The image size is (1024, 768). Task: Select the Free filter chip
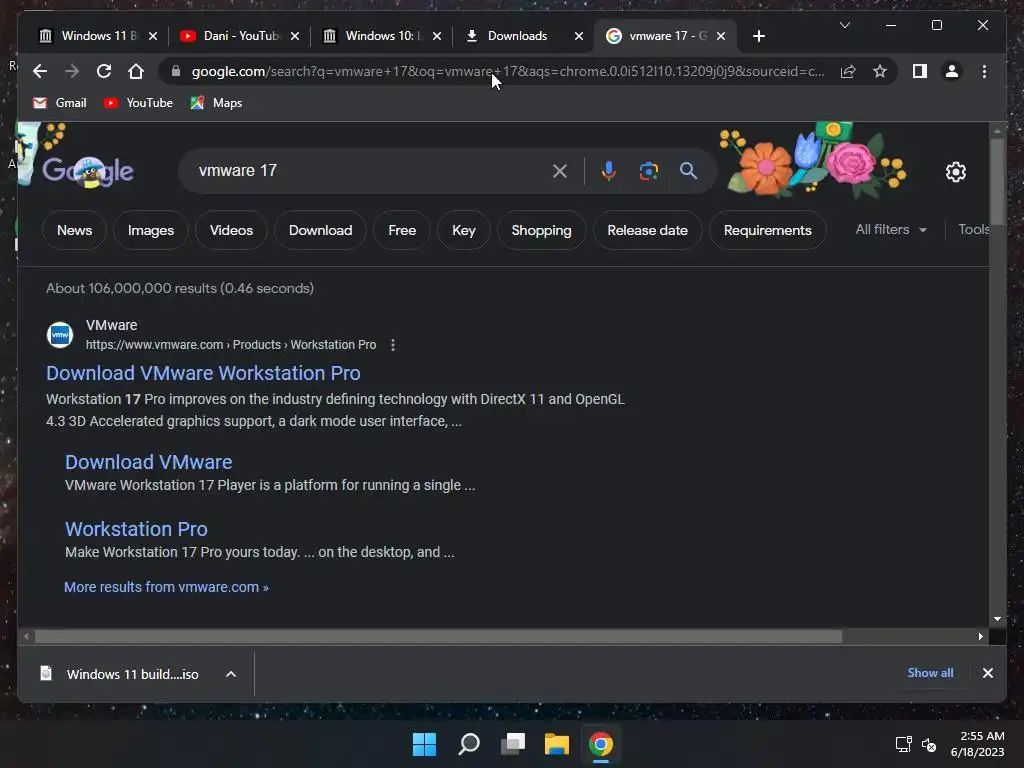402,230
